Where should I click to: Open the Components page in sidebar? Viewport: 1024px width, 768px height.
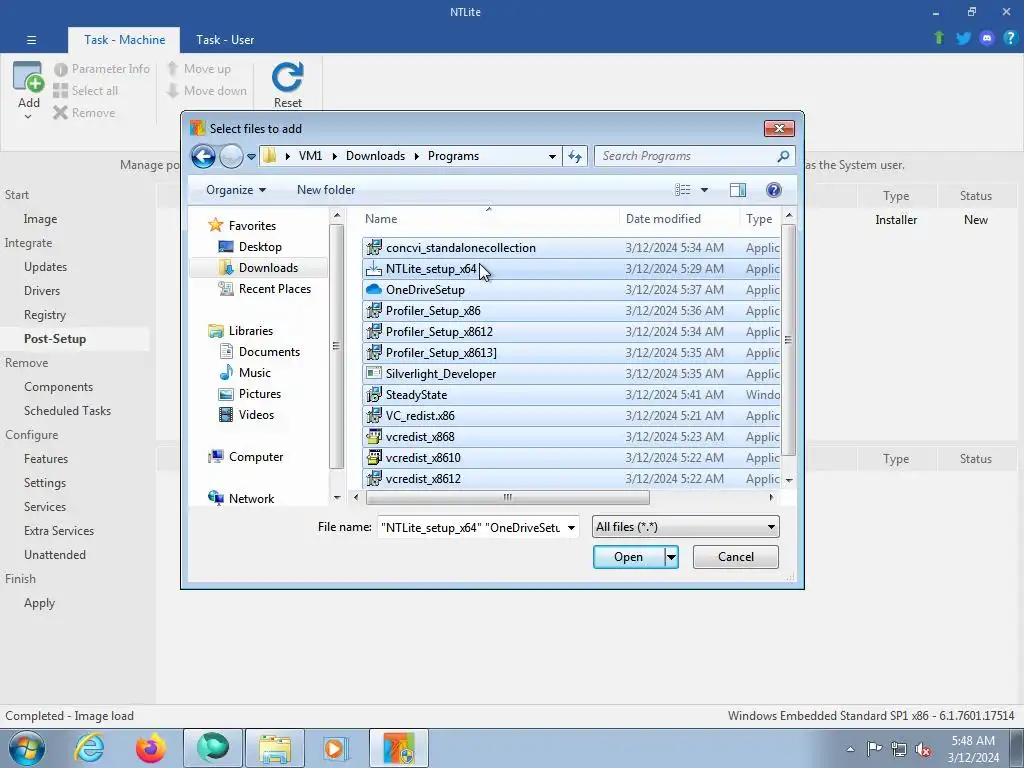tap(58, 387)
